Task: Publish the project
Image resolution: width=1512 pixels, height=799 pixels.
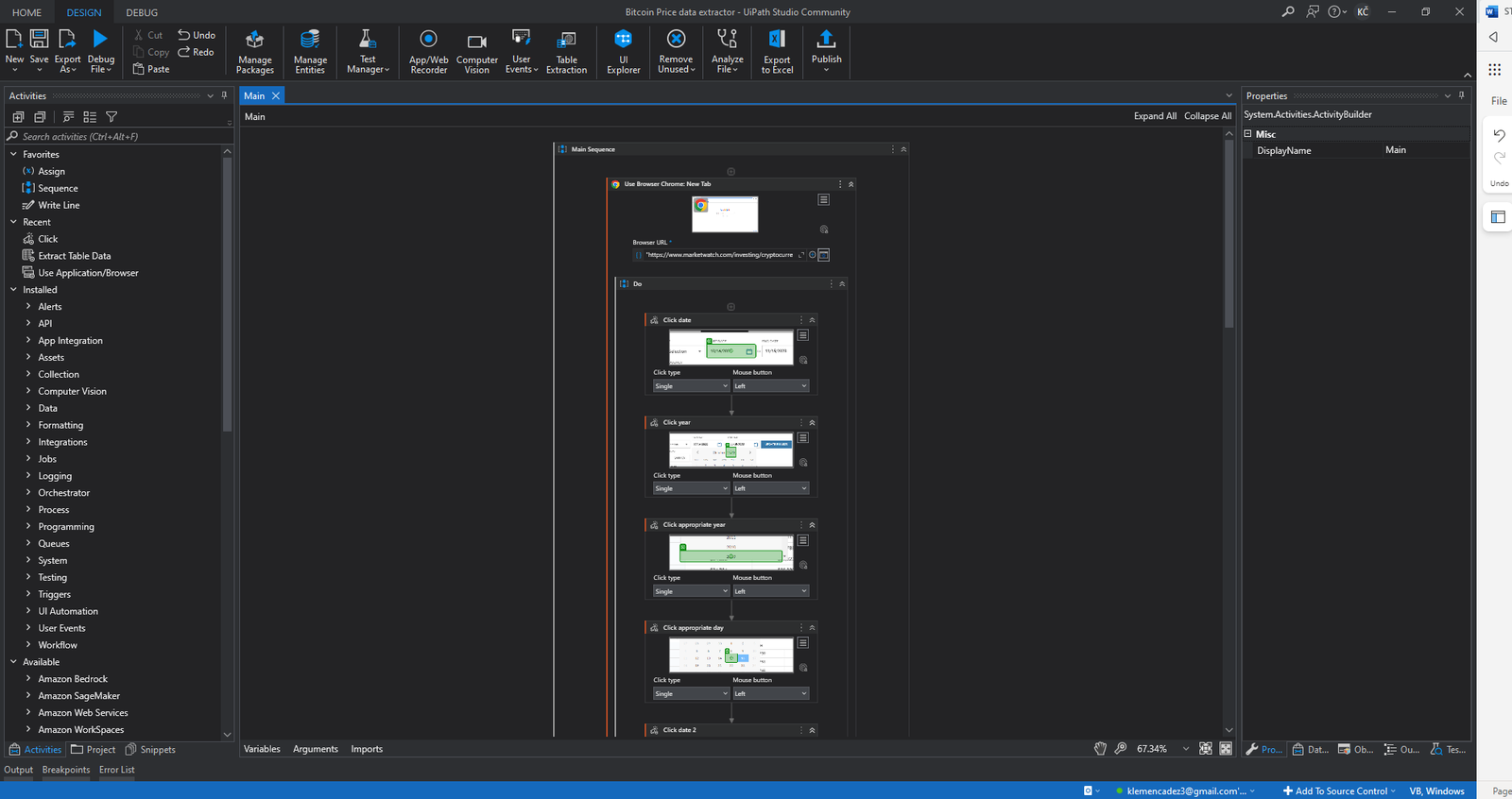Action: 826,50
